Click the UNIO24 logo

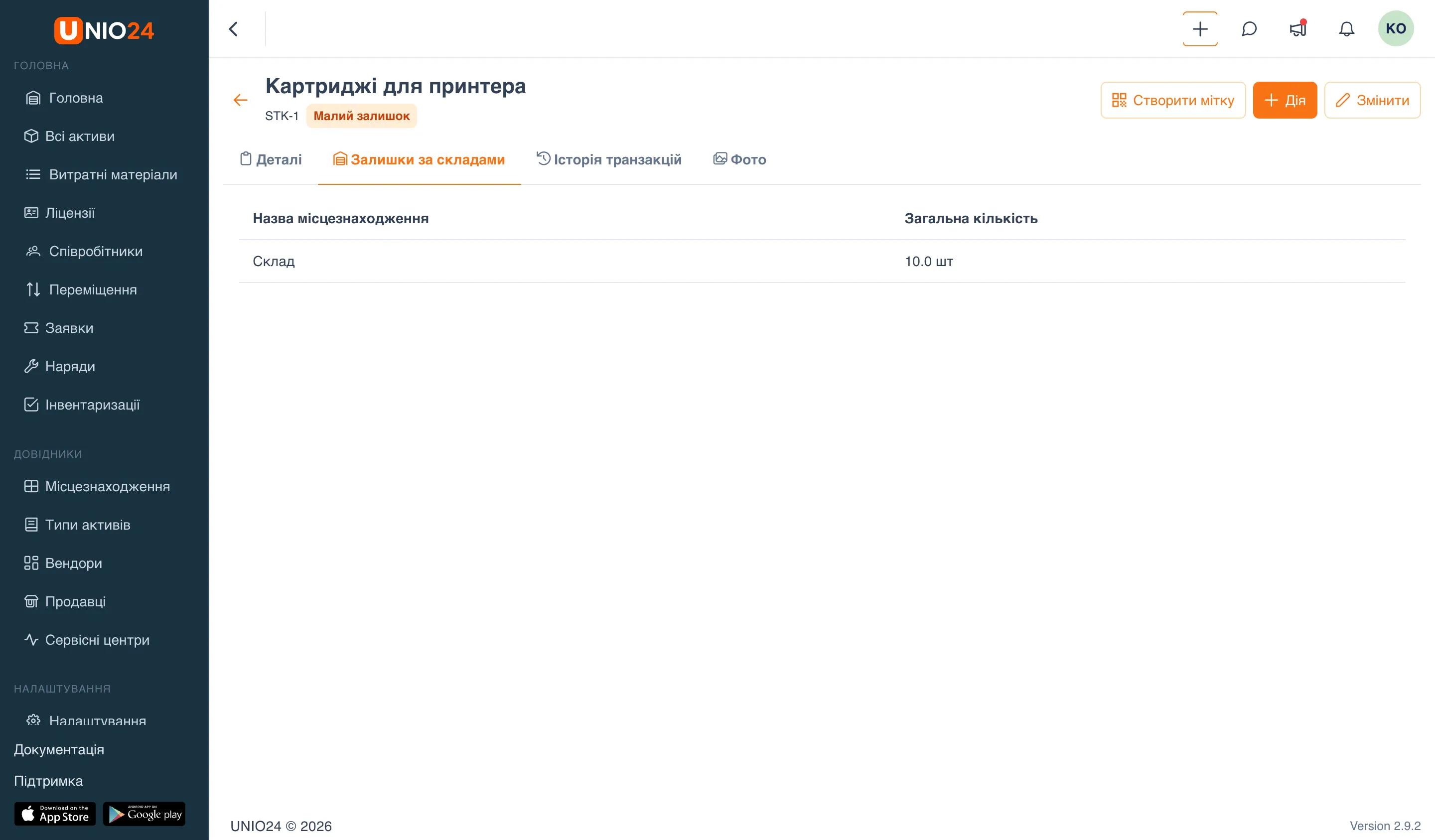click(x=104, y=30)
